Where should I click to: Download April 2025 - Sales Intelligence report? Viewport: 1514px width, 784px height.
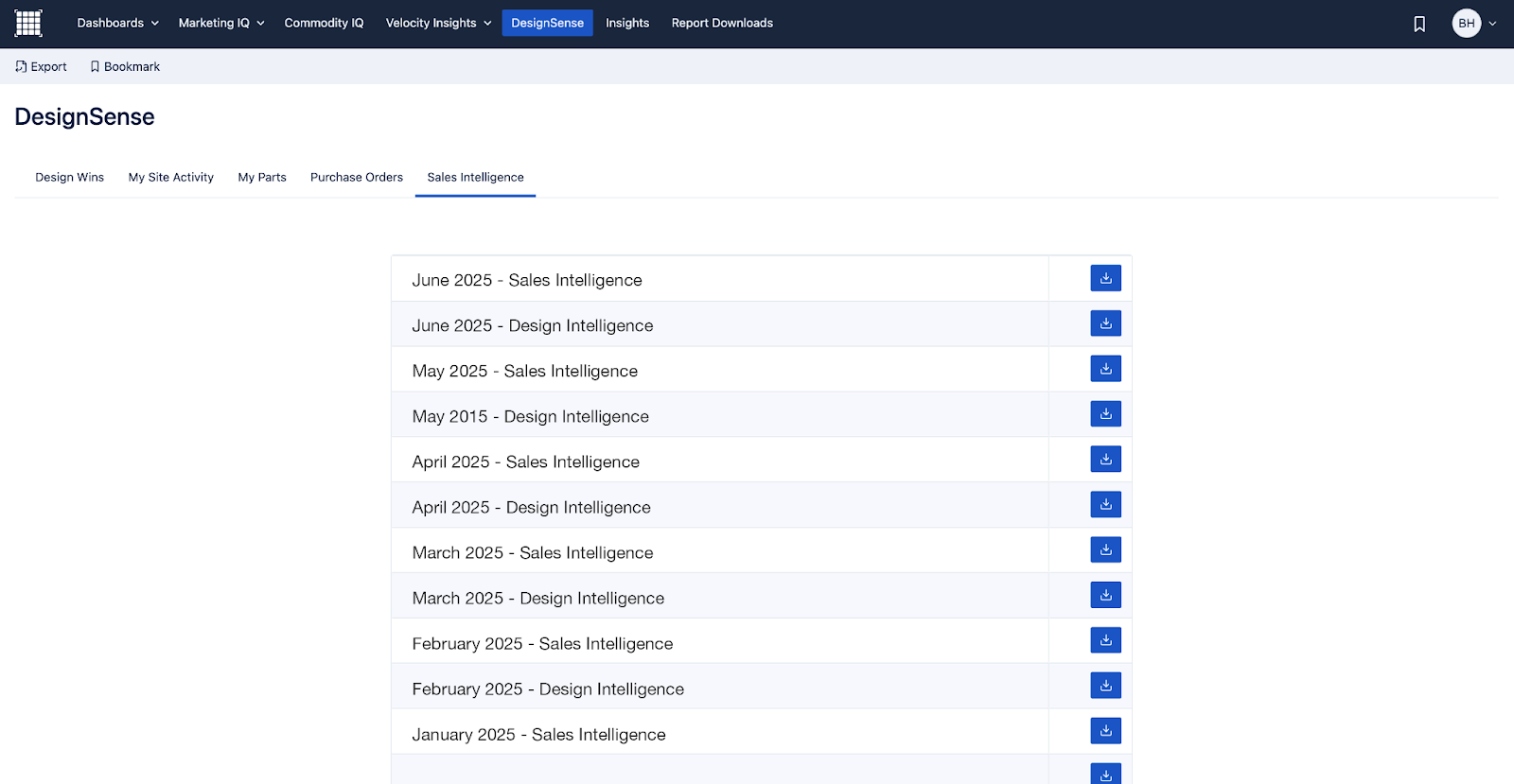click(1105, 460)
